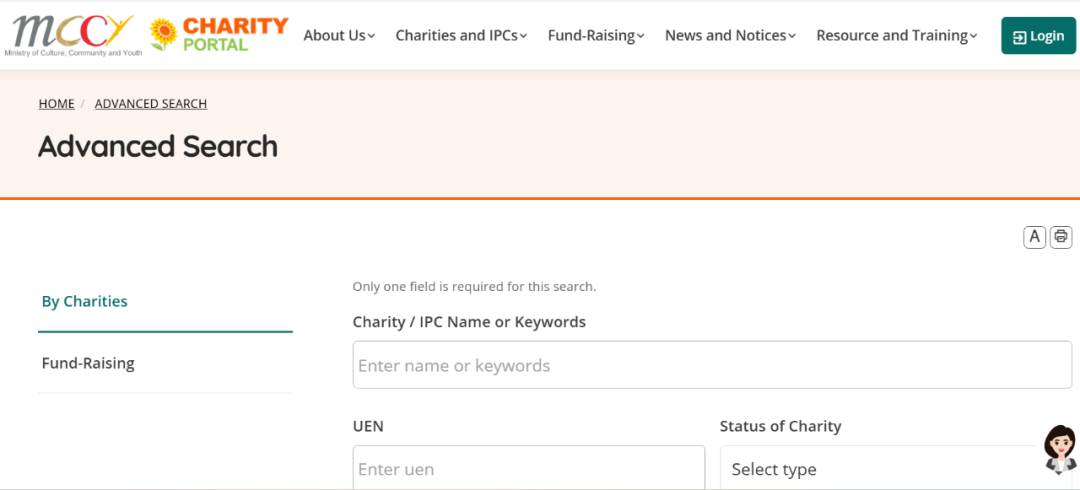Expand the Charities and IPCs menu
Image resolution: width=1080 pixels, height=490 pixels.
click(x=461, y=36)
